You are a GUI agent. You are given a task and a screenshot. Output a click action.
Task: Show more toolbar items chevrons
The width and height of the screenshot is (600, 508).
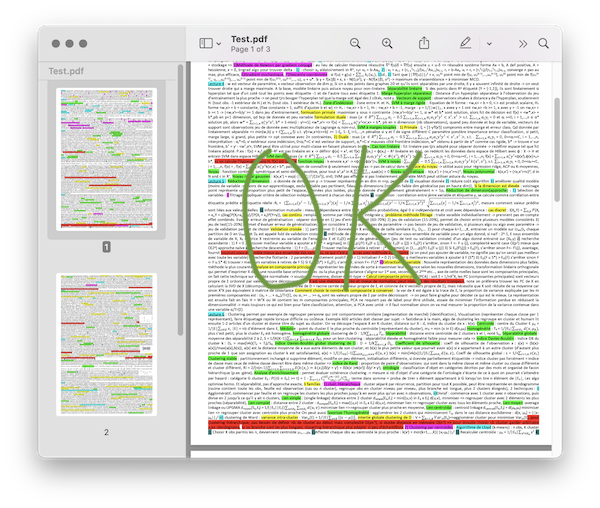point(523,44)
